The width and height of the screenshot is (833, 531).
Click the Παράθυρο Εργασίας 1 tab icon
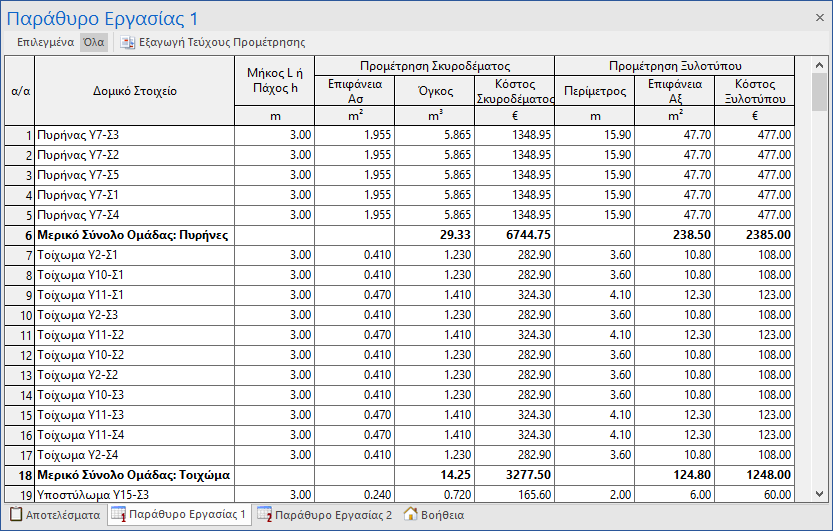pos(118,515)
